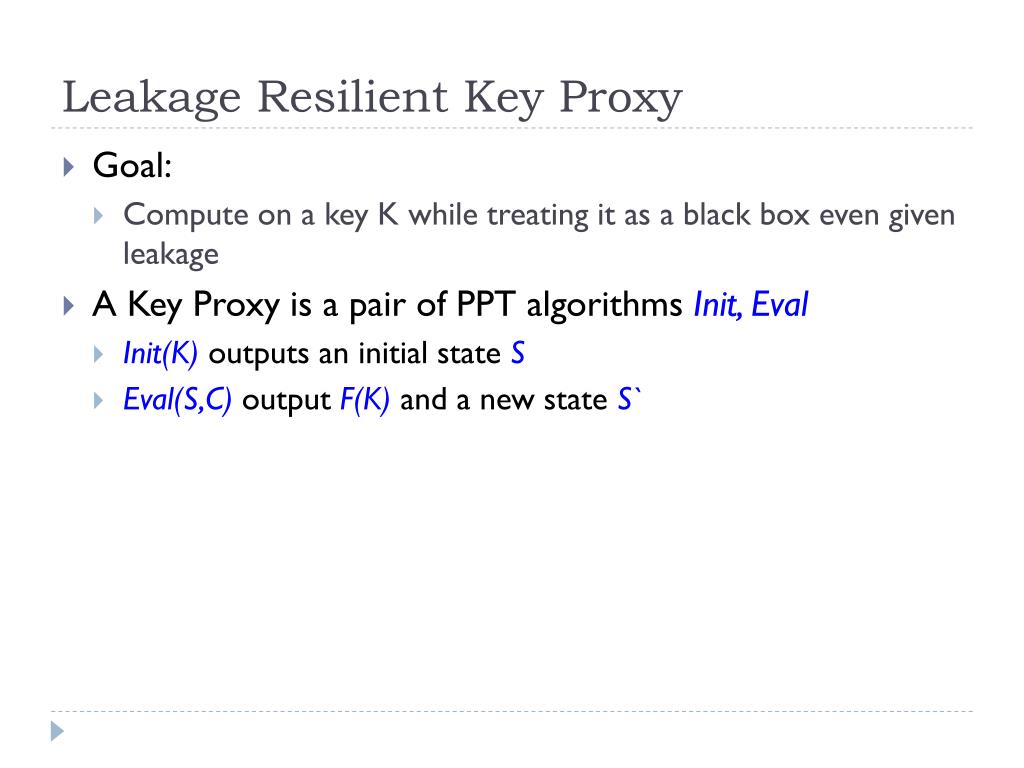Click the triangle marker at slide footer

click(57, 731)
